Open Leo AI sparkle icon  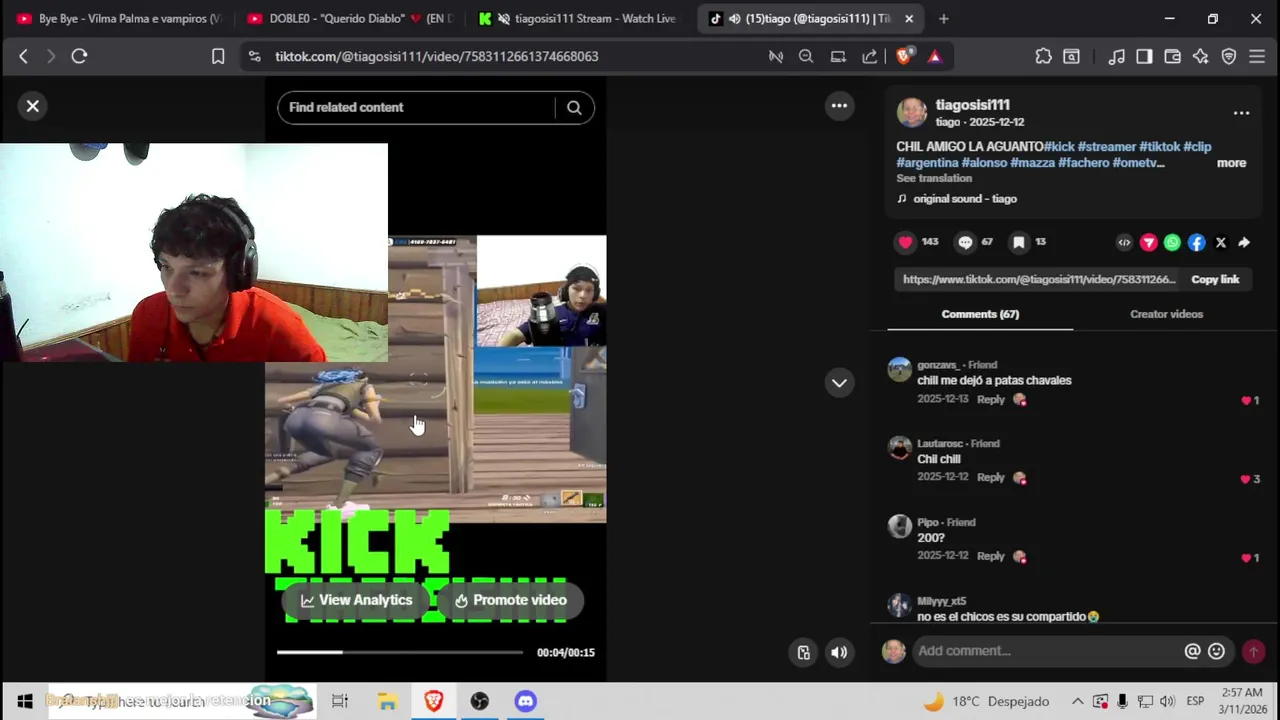click(x=1200, y=57)
